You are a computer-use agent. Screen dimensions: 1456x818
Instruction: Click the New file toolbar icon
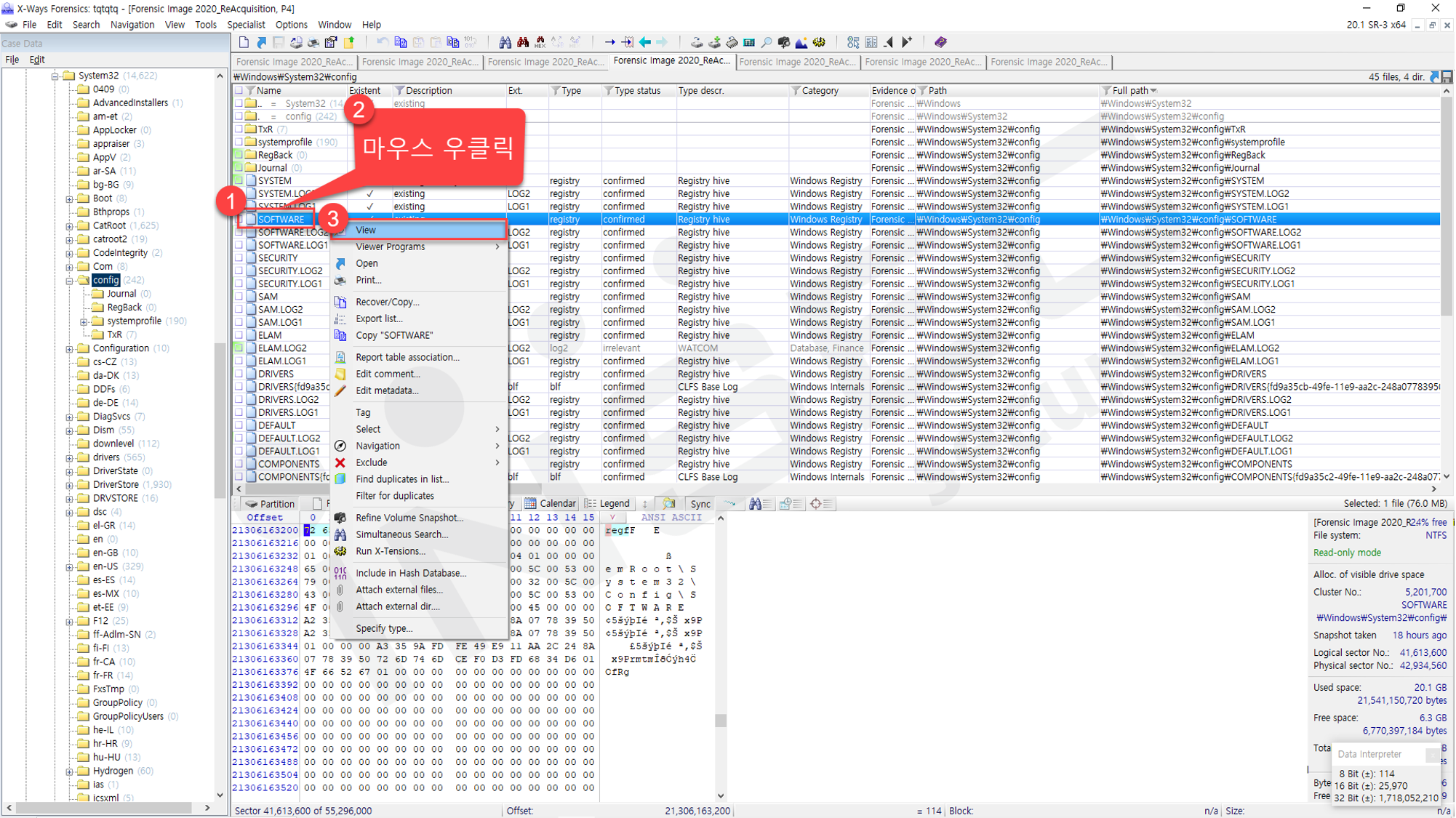point(244,42)
